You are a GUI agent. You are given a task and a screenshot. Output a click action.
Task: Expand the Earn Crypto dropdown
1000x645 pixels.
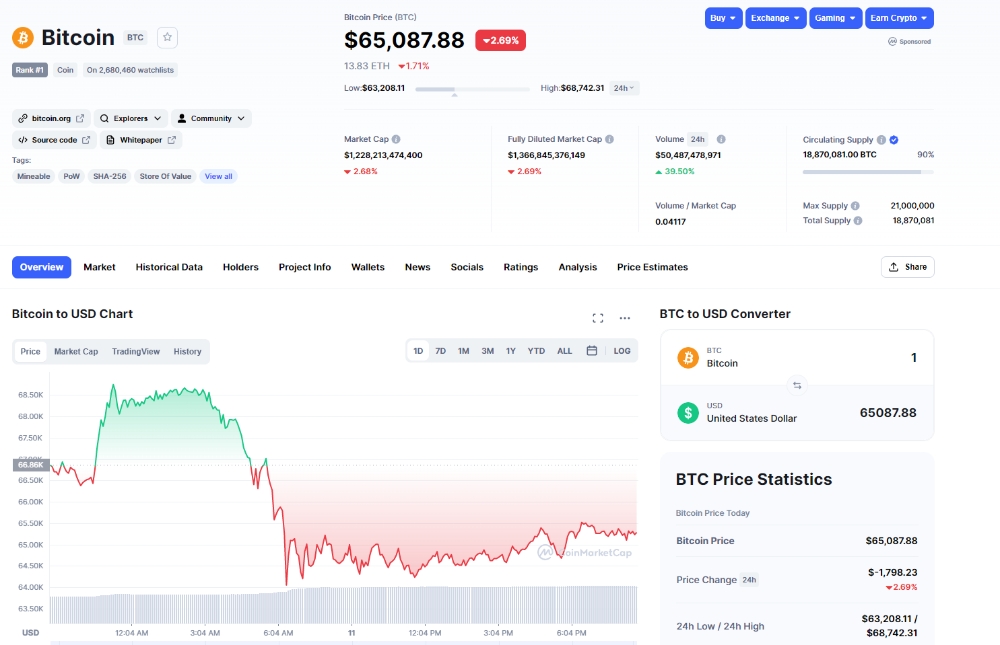899,18
